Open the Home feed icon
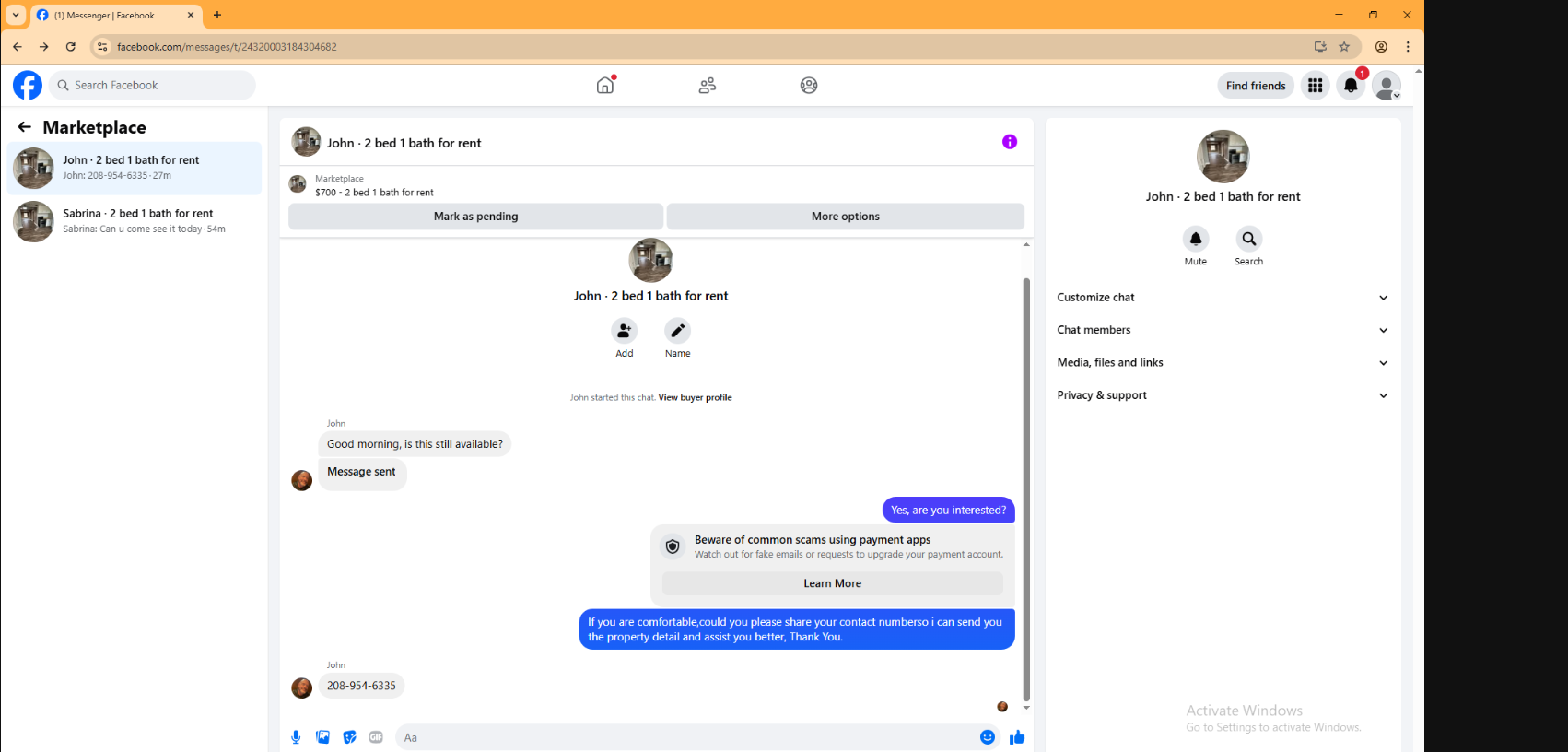The width and height of the screenshot is (1568, 752). coord(605,85)
